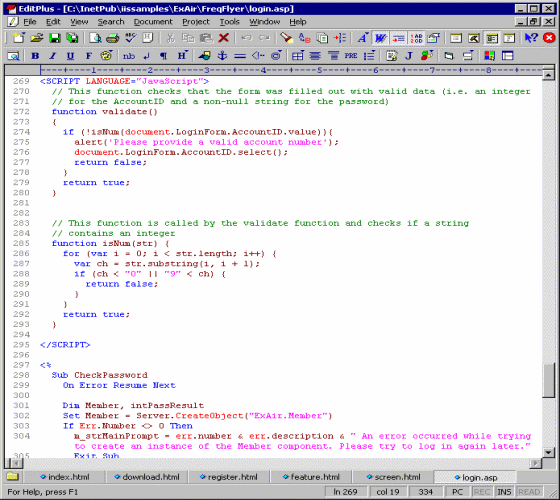560x500 pixels.
Task: Open Print Preview from the toolbar
Action: click(95, 38)
